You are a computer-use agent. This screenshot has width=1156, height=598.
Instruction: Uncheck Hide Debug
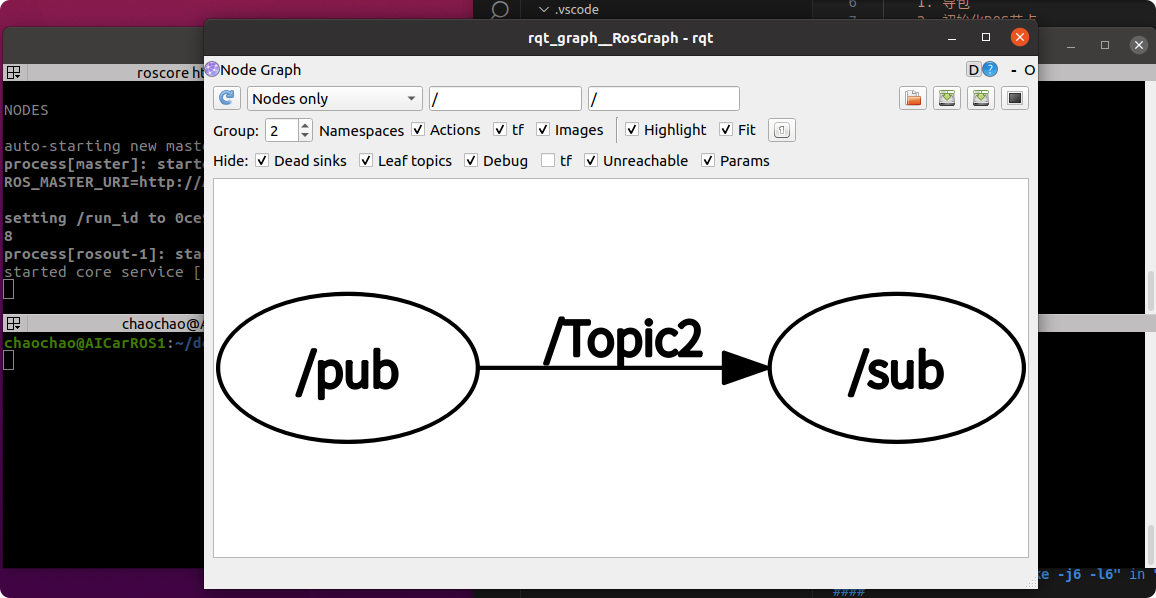click(471, 161)
